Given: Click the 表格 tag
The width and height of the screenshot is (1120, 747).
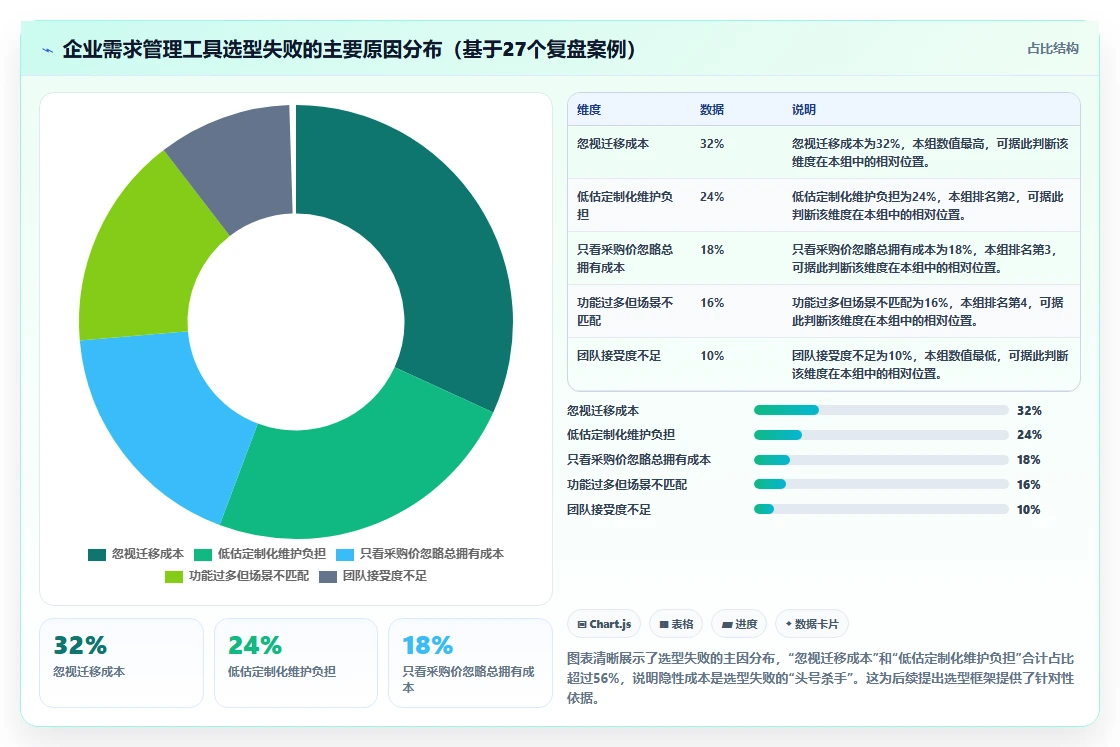Looking at the screenshot, I should point(676,624).
